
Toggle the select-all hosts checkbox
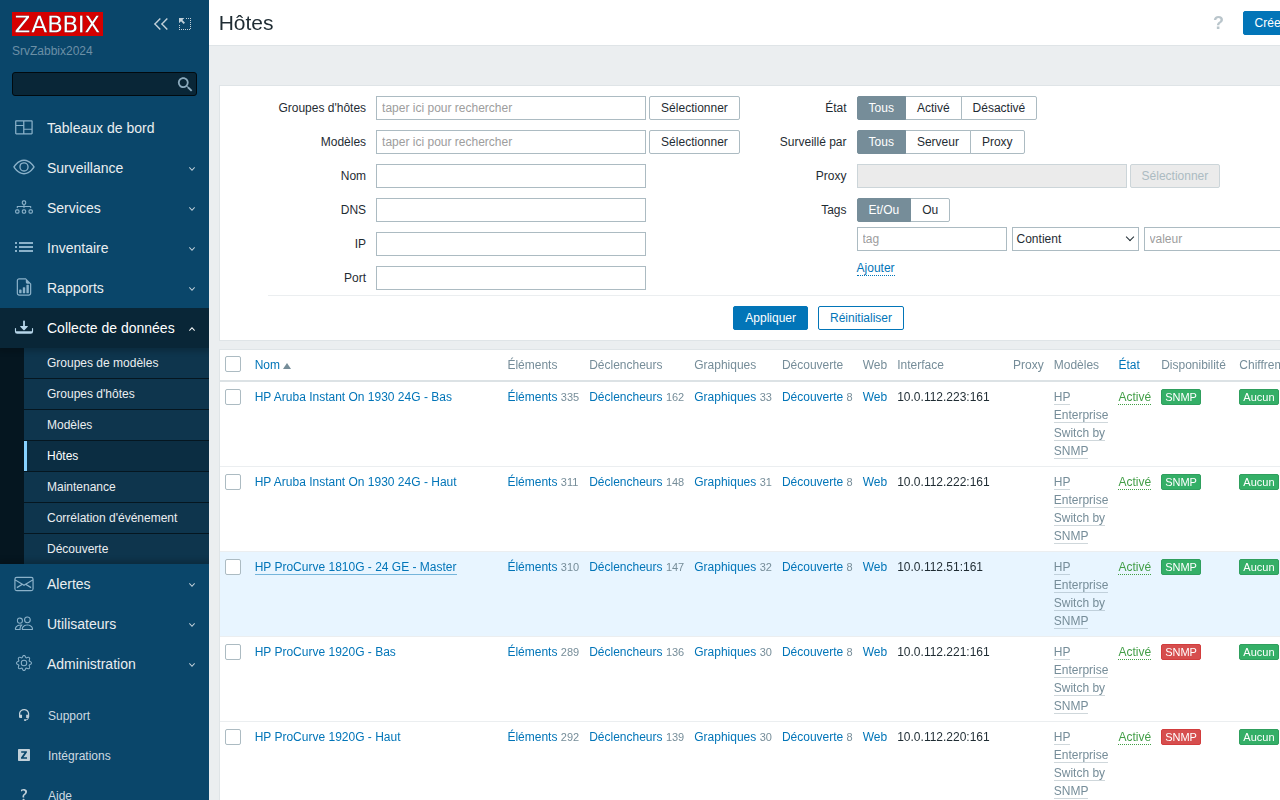[233, 364]
